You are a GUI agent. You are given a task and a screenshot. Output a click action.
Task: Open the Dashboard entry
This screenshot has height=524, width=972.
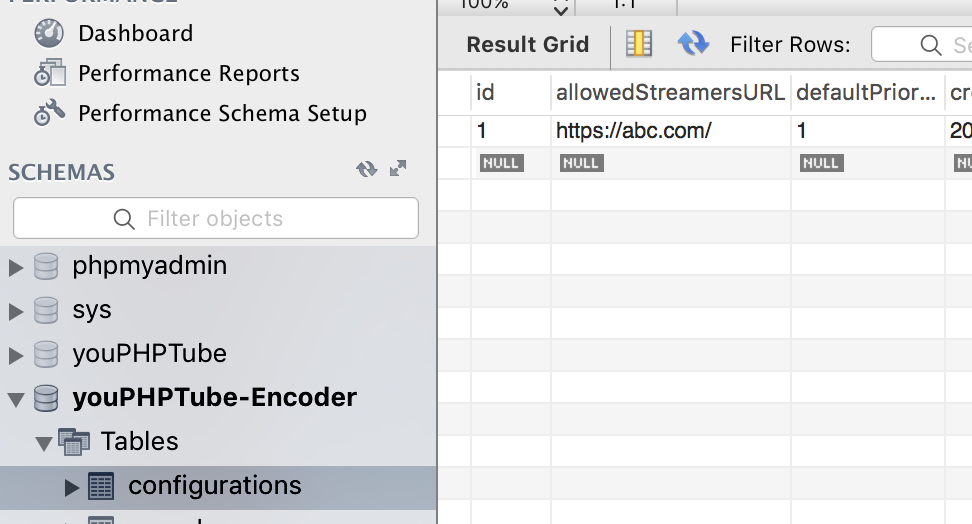point(135,33)
